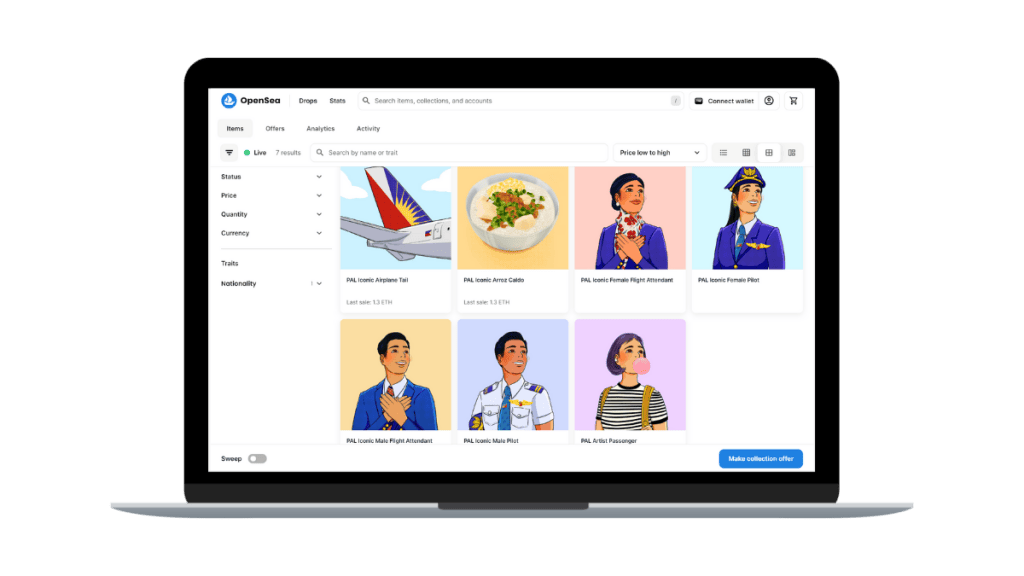Click PAL Iconic Male Flight Attendant title

click(389, 441)
